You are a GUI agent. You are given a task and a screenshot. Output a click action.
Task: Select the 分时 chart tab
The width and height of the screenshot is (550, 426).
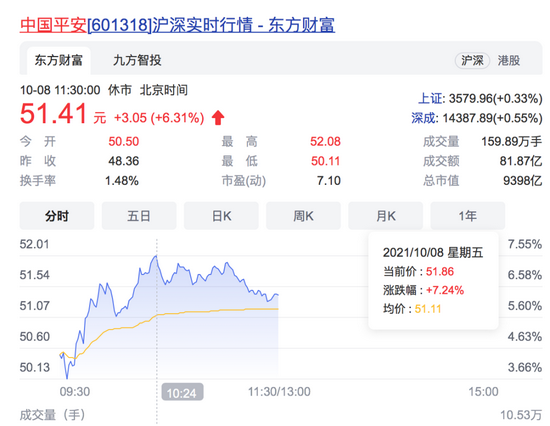coord(57,216)
